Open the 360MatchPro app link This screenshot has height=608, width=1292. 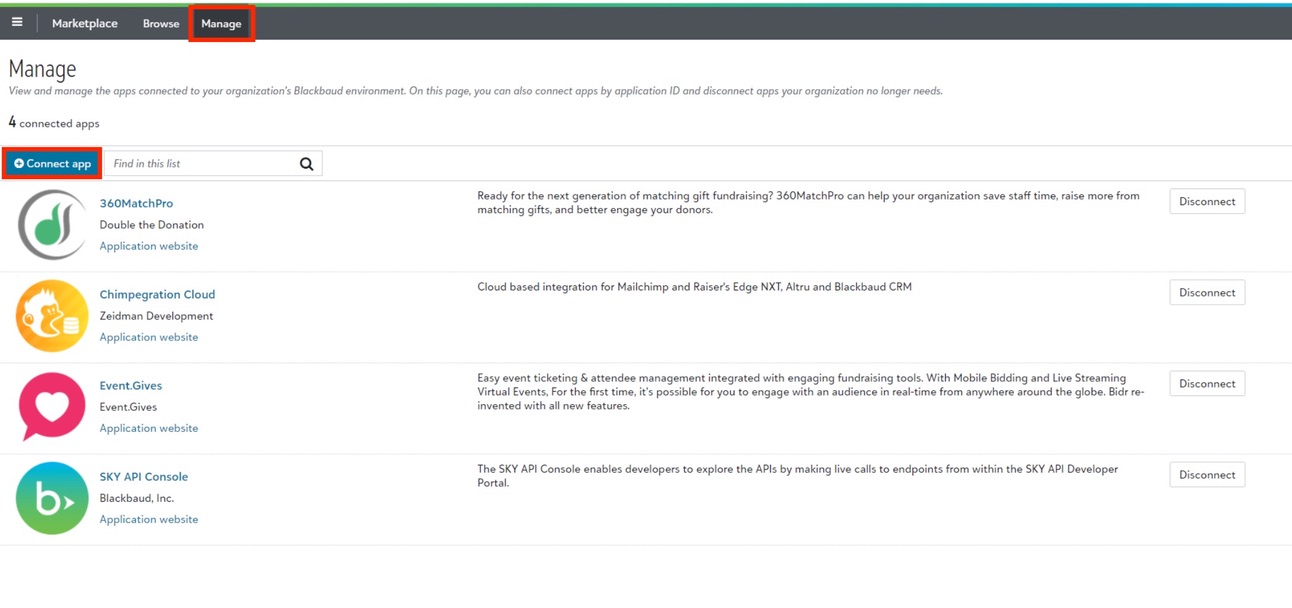(x=136, y=203)
